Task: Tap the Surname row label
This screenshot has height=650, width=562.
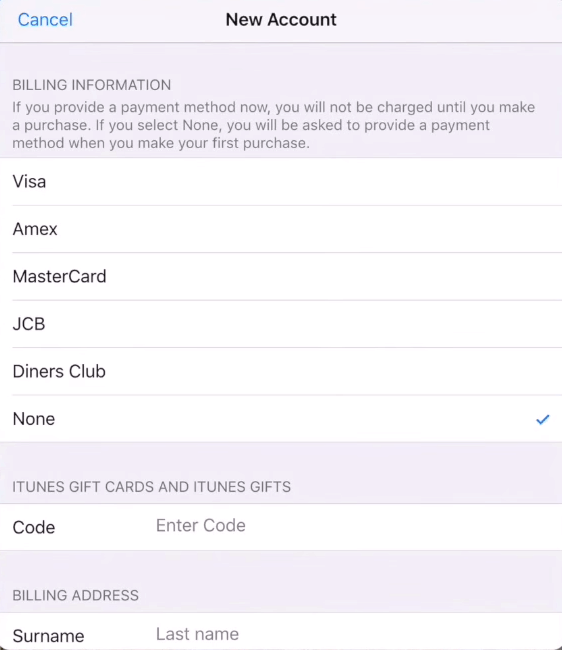Action: (x=48, y=636)
